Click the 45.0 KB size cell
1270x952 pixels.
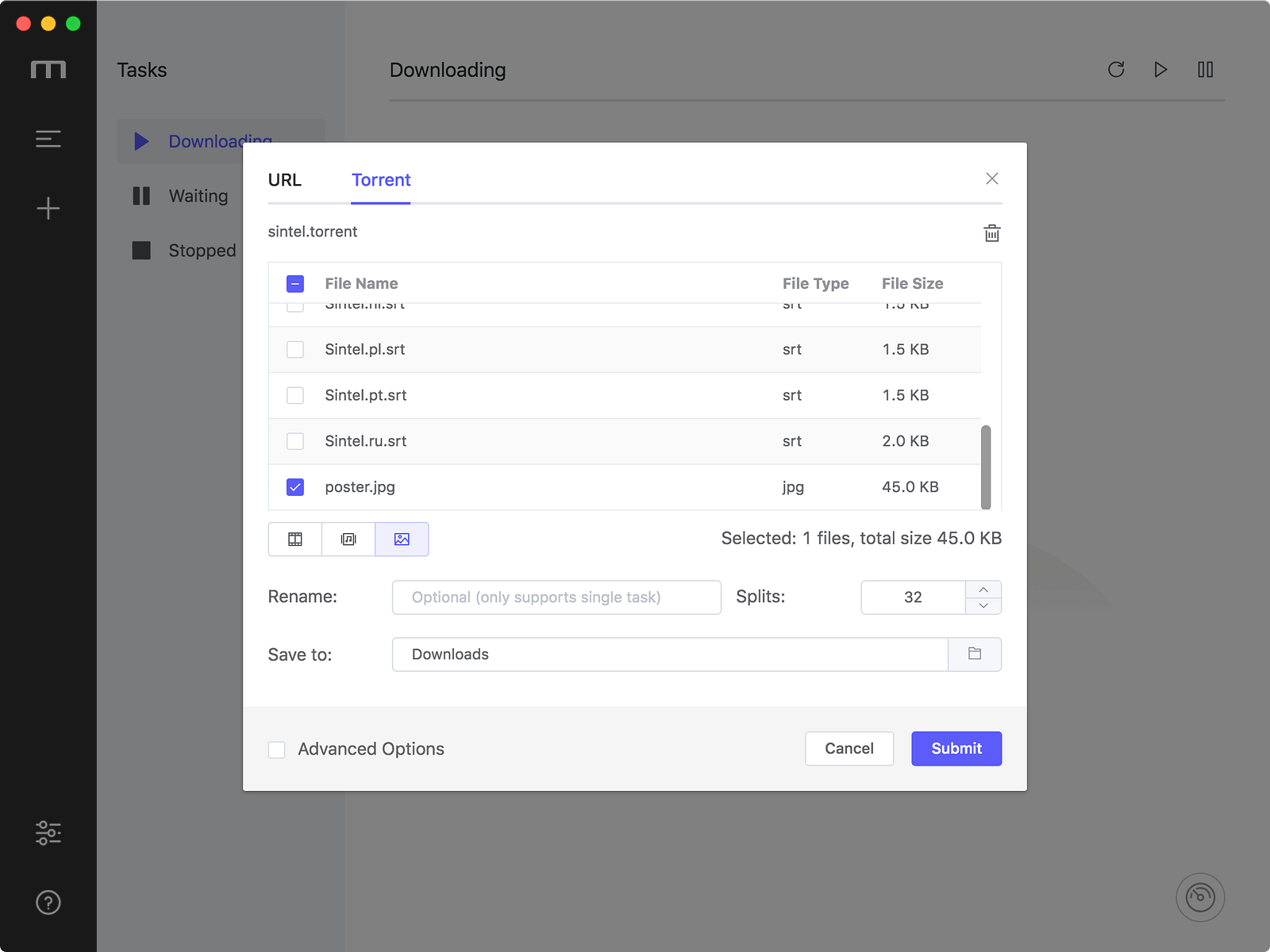coord(910,487)
